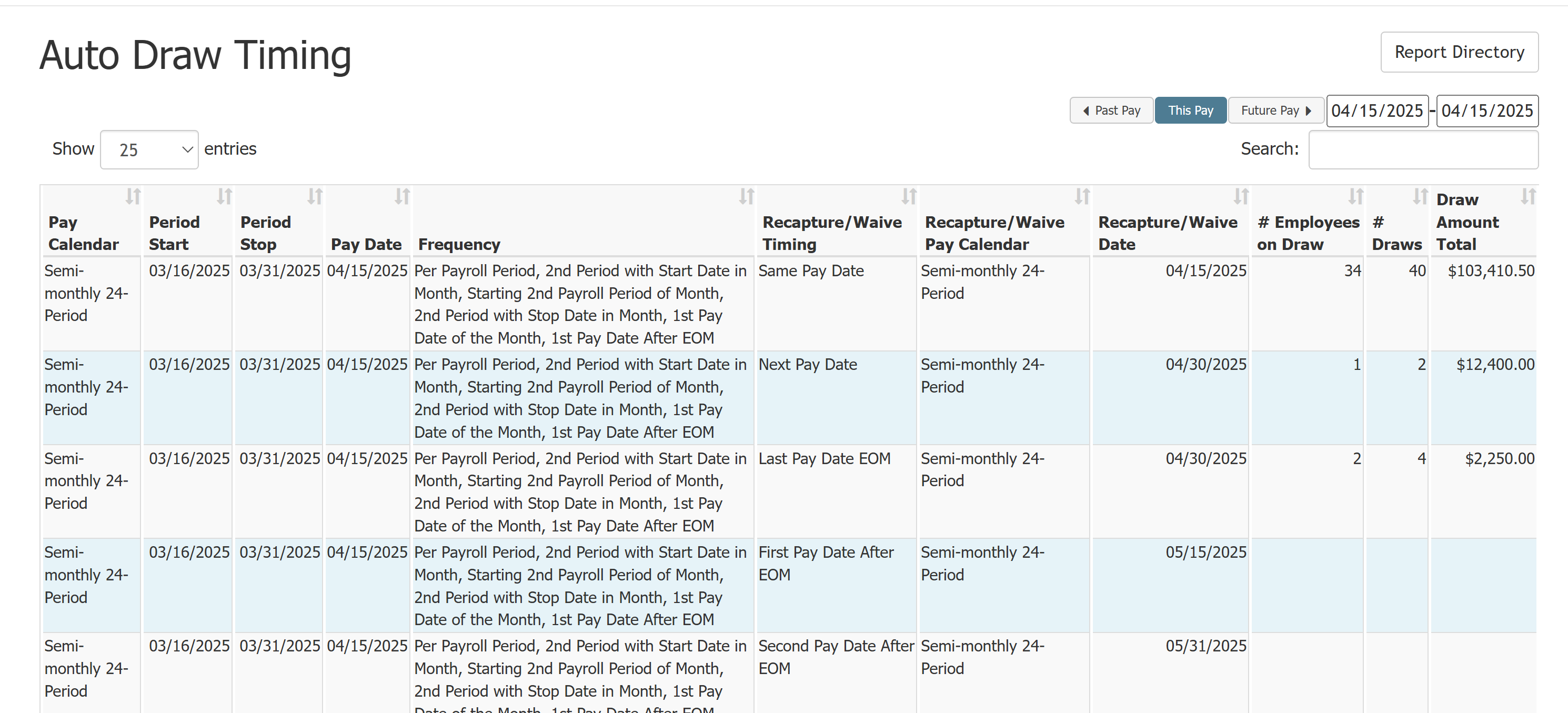Click Period Start 03/16/2025 in Next Pay Date row

pyautogui.click(x=189, y=365)
